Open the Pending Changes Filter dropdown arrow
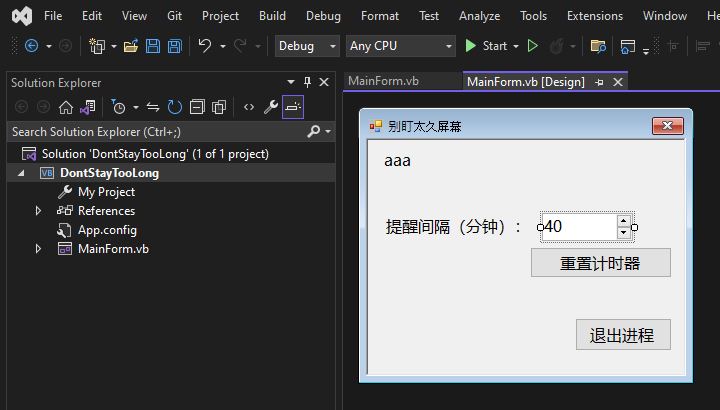Viewport: 720px width, 410px height. tap(136, 108)
